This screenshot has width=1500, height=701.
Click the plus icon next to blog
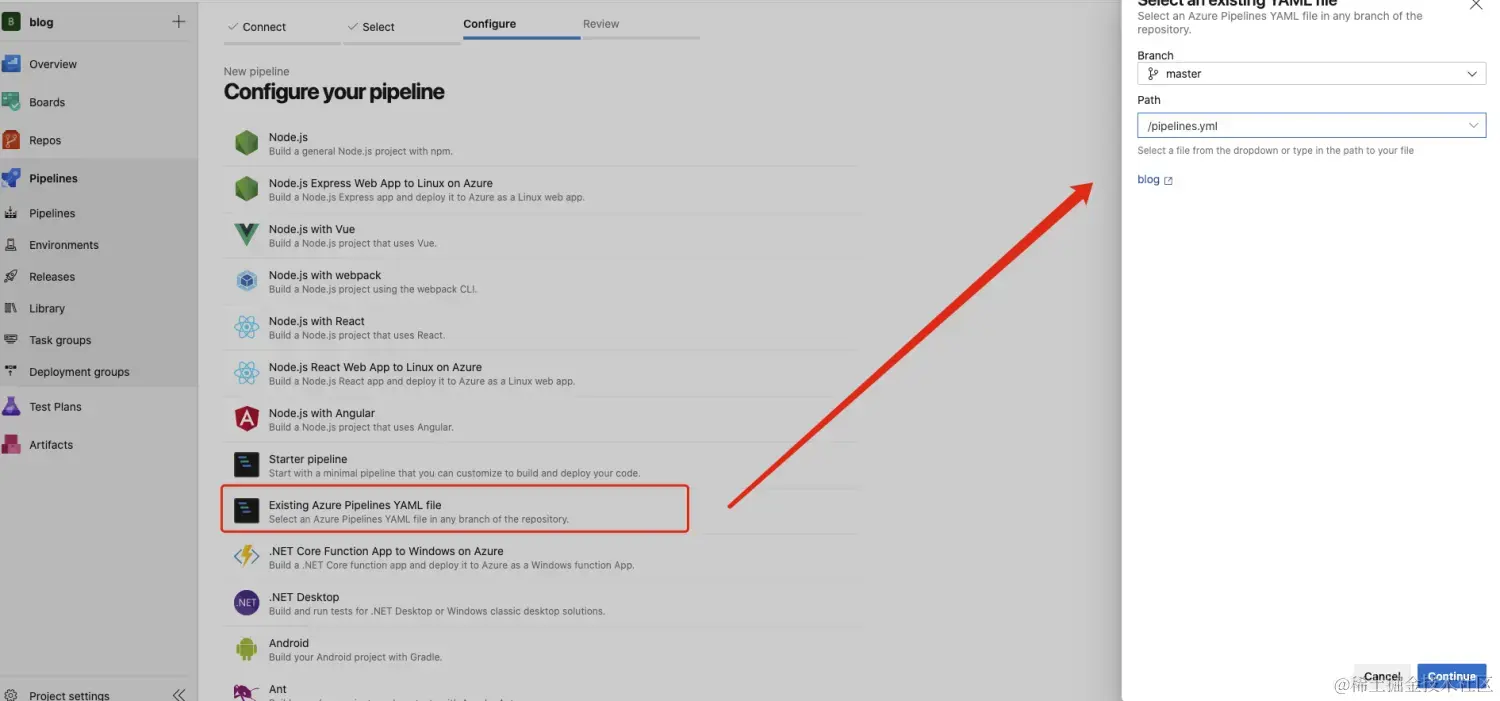tap(178, 21)
